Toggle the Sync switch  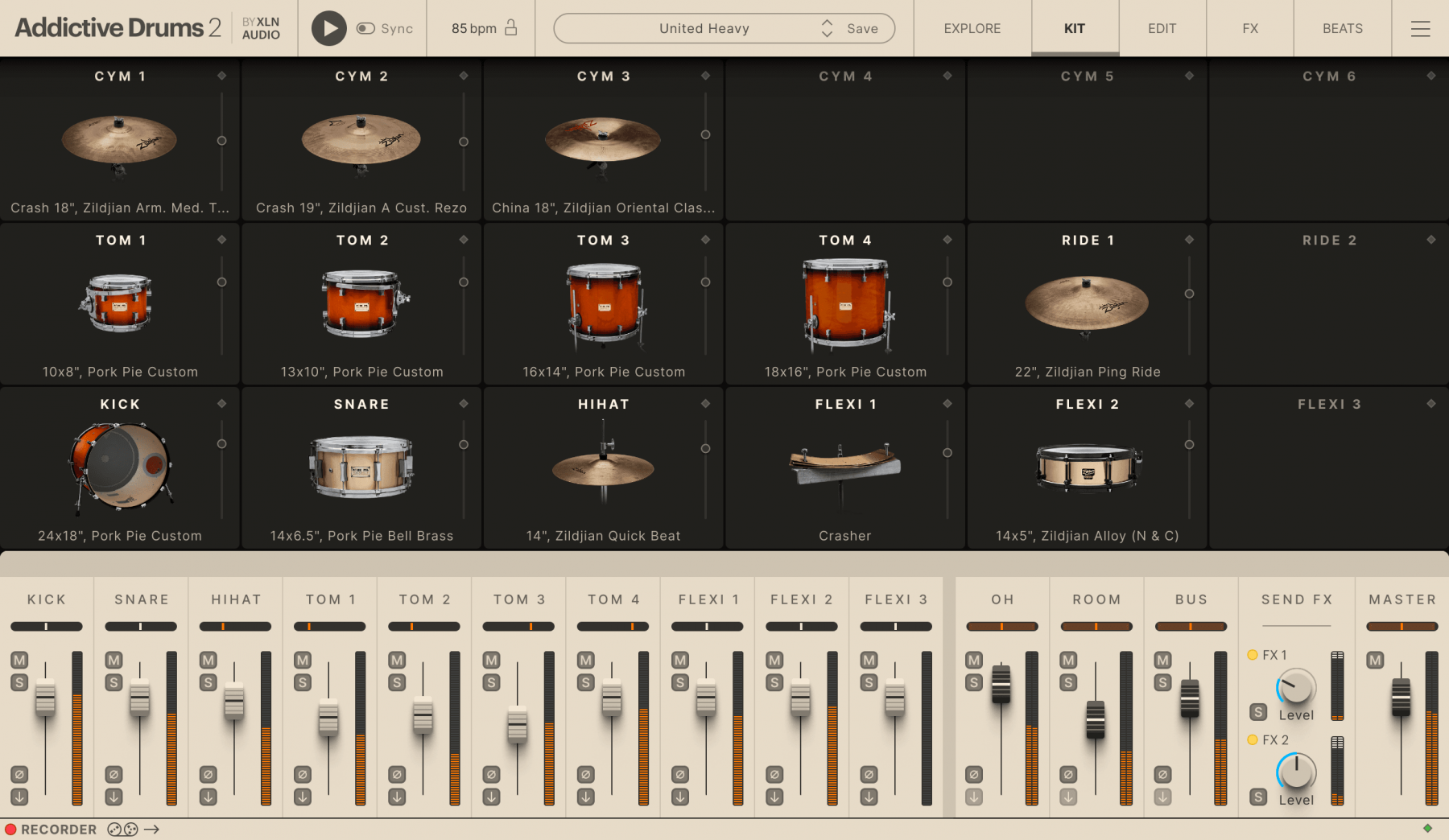click(x=365, y=28)
